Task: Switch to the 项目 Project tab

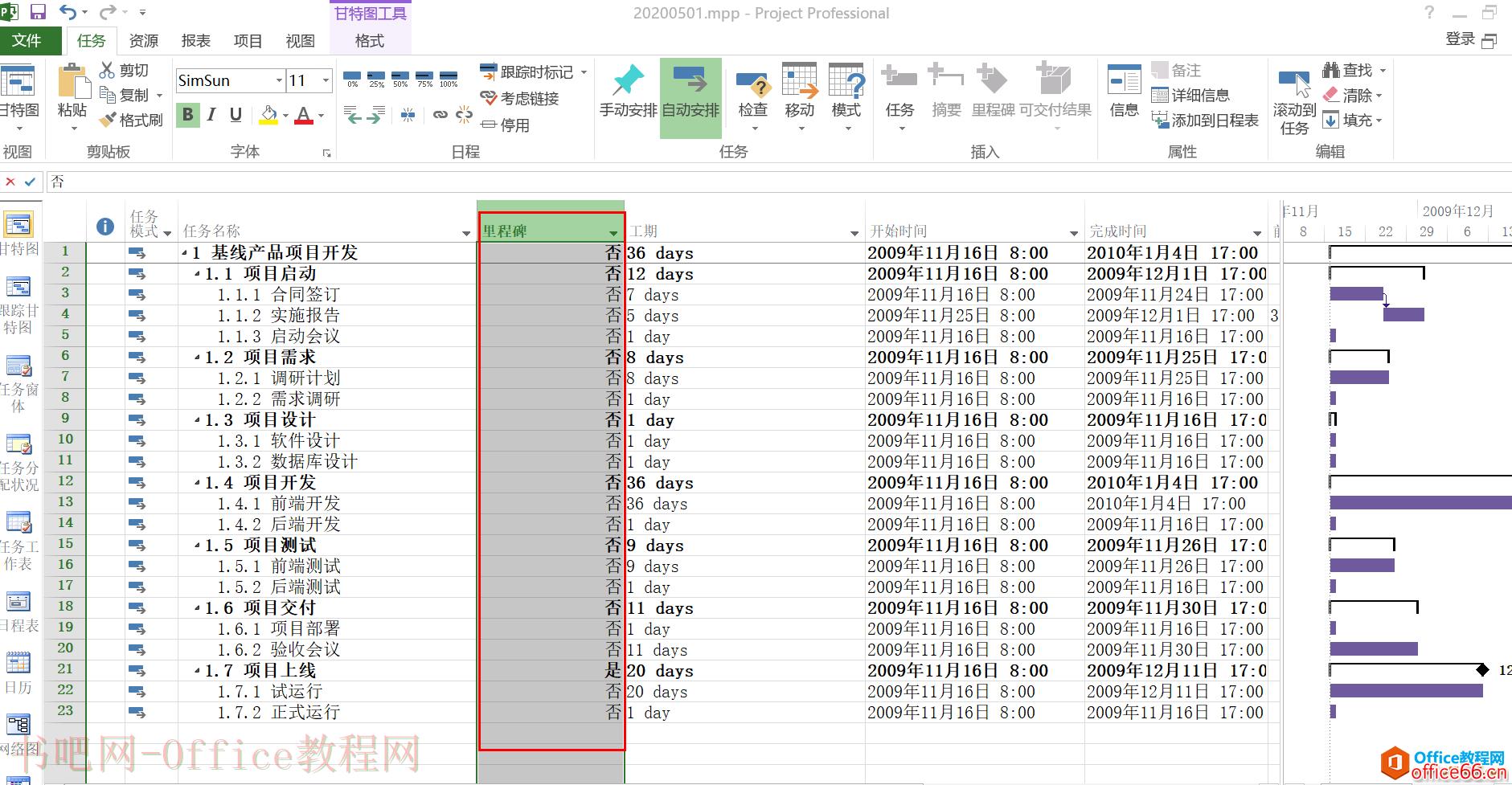Action: (x=248, y=41)
